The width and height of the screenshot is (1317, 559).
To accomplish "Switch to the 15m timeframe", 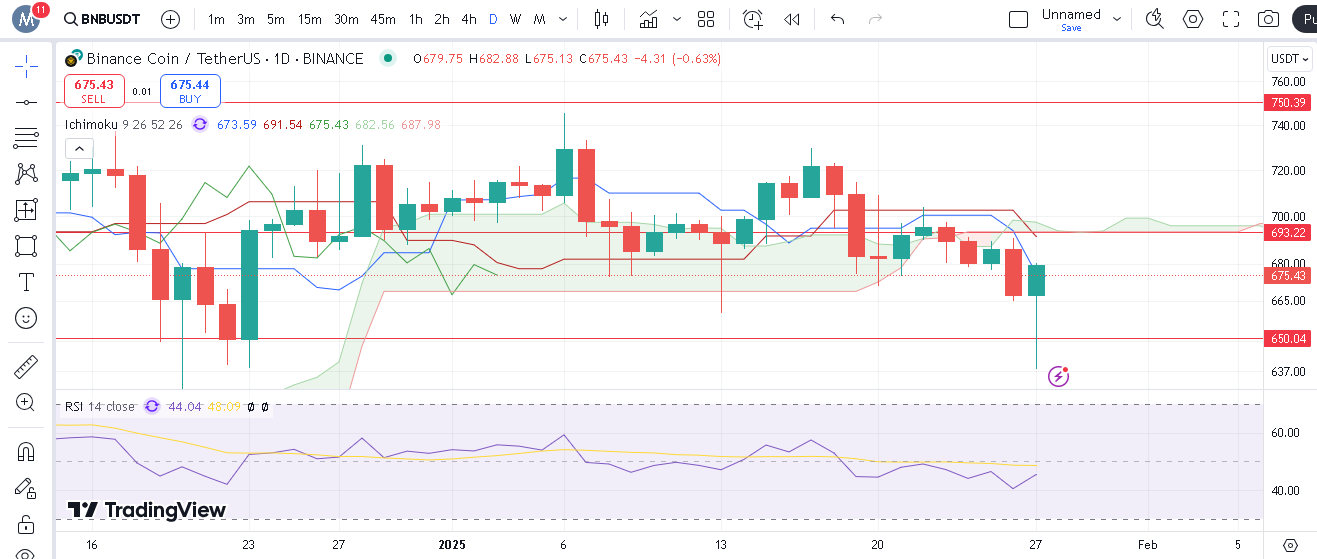I will (310, 19).
